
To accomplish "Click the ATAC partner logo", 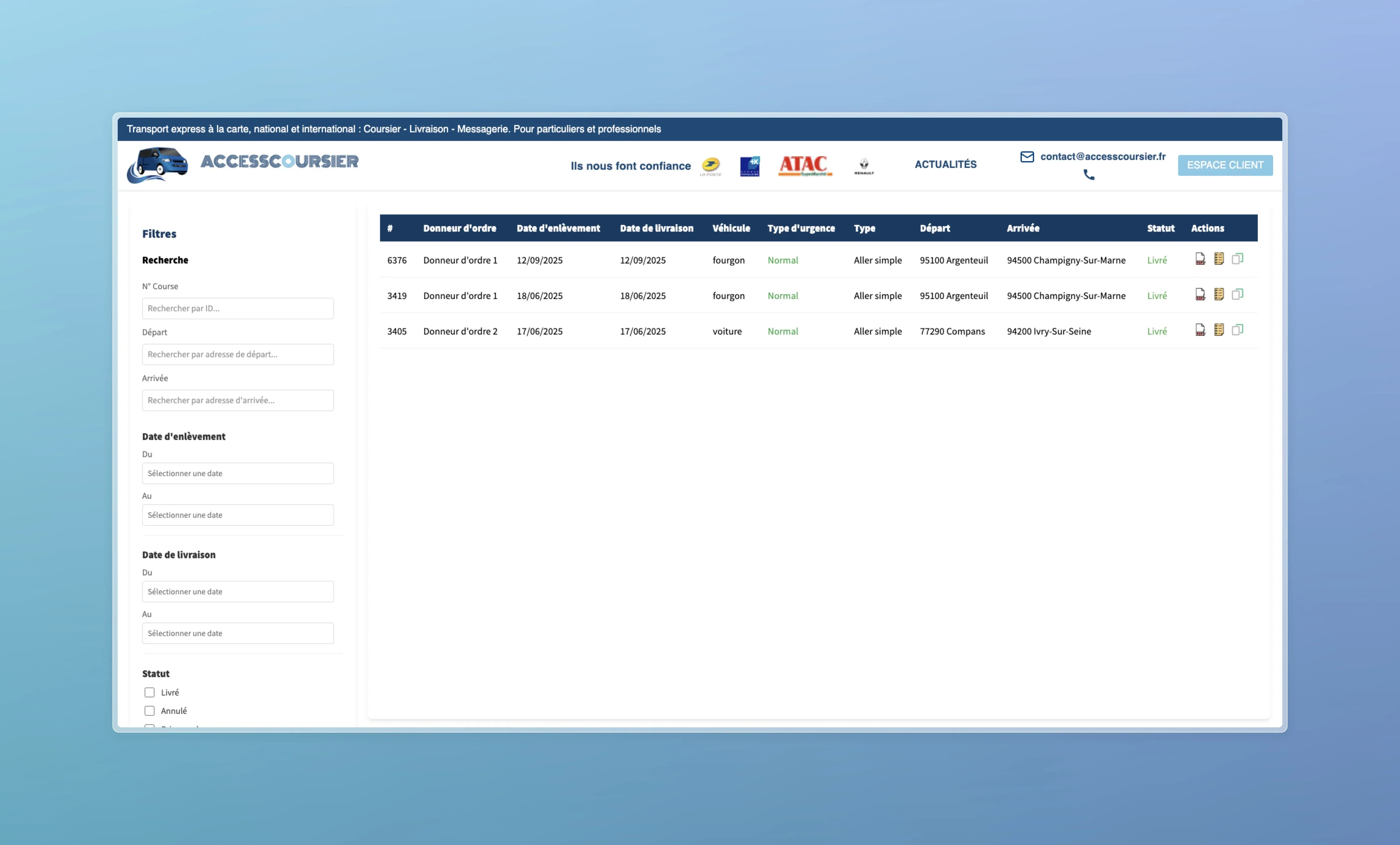I will pyautogui.click(x=805, y=165).
